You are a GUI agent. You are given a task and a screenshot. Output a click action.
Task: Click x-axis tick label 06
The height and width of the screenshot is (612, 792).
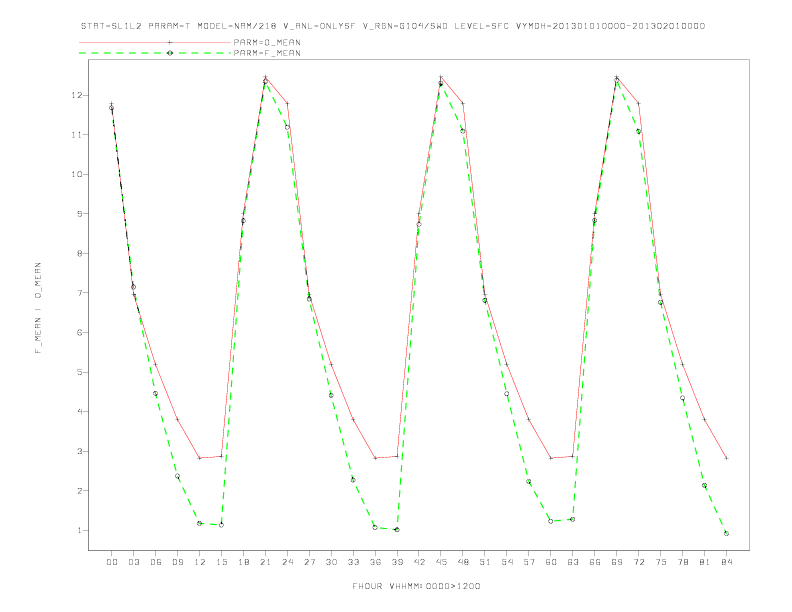pos(156,562)
